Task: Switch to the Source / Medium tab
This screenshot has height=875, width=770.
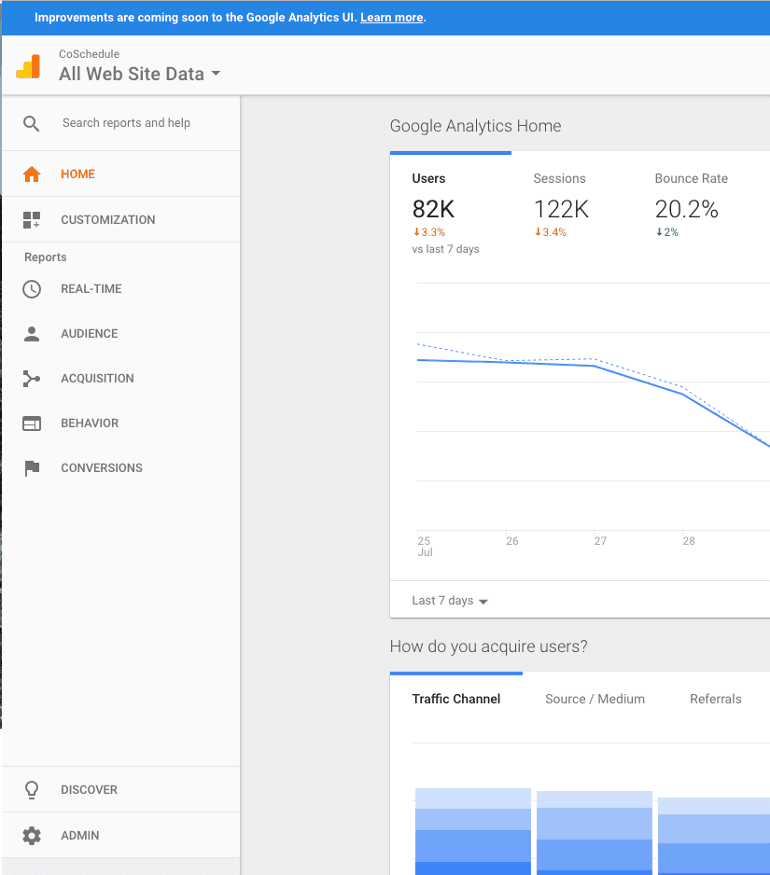Action: 595,699
